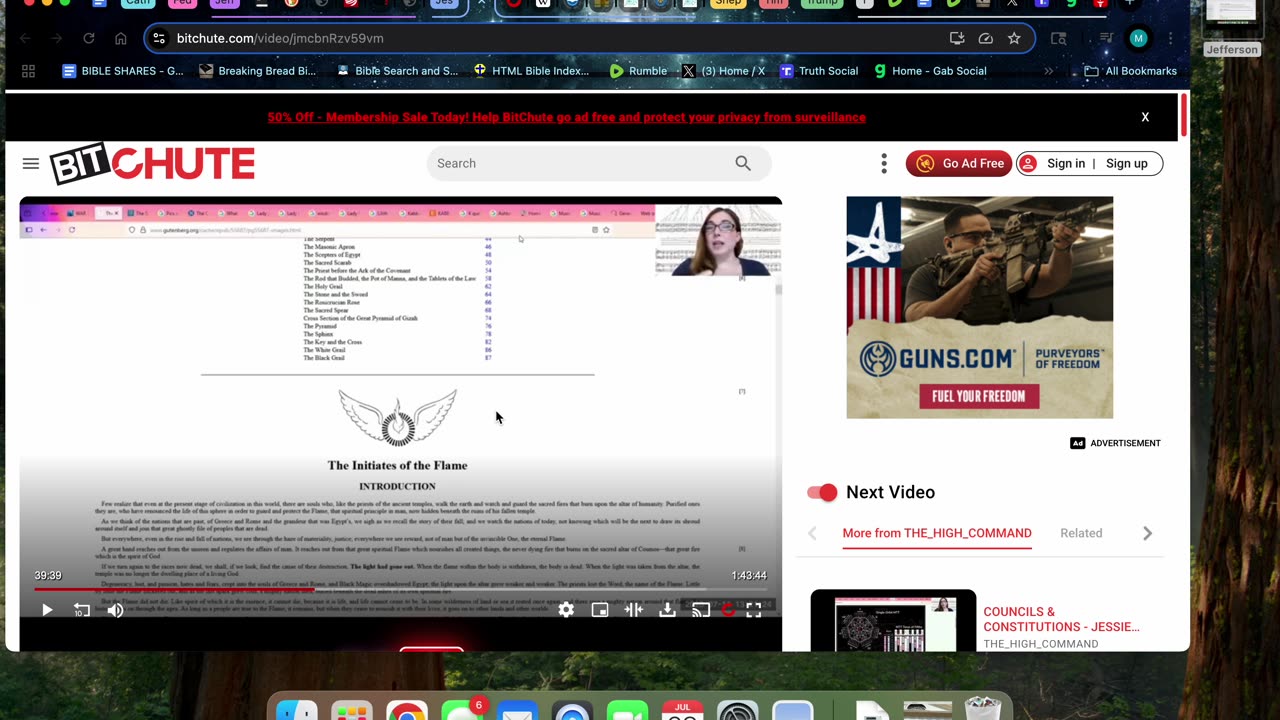This screenshot has width=1280, height=720.
Task: Click the search magnifier icon
Action: (743, 163)
